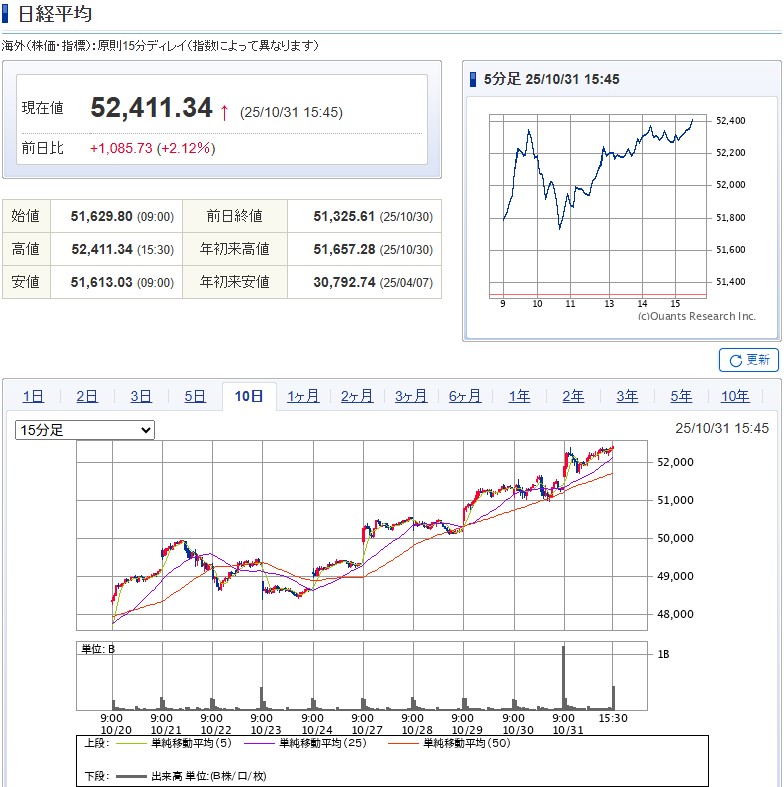Image resolution: width=784 pixels, height=787 pixels.
Task: Open the 15分足 chart interval dropdown
Action: pos(85,430)
